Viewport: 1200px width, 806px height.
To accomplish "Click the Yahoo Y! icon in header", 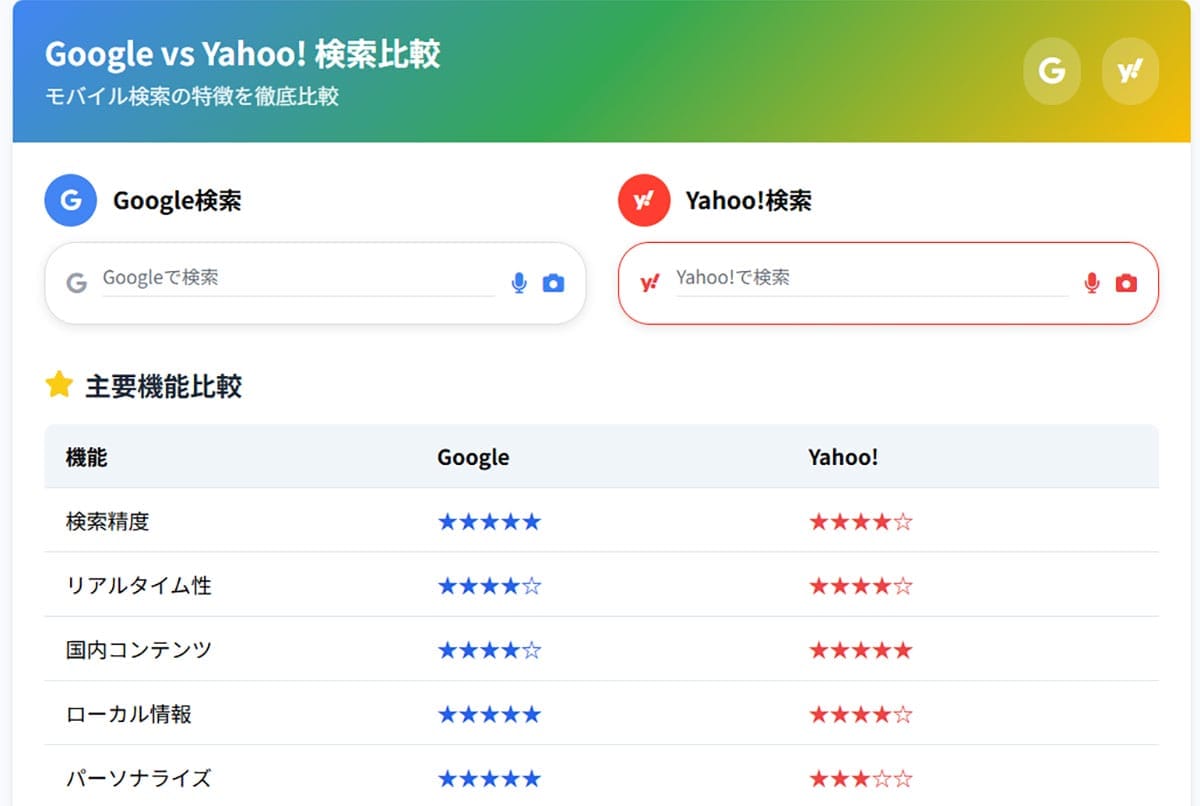I will point(1130,71).
